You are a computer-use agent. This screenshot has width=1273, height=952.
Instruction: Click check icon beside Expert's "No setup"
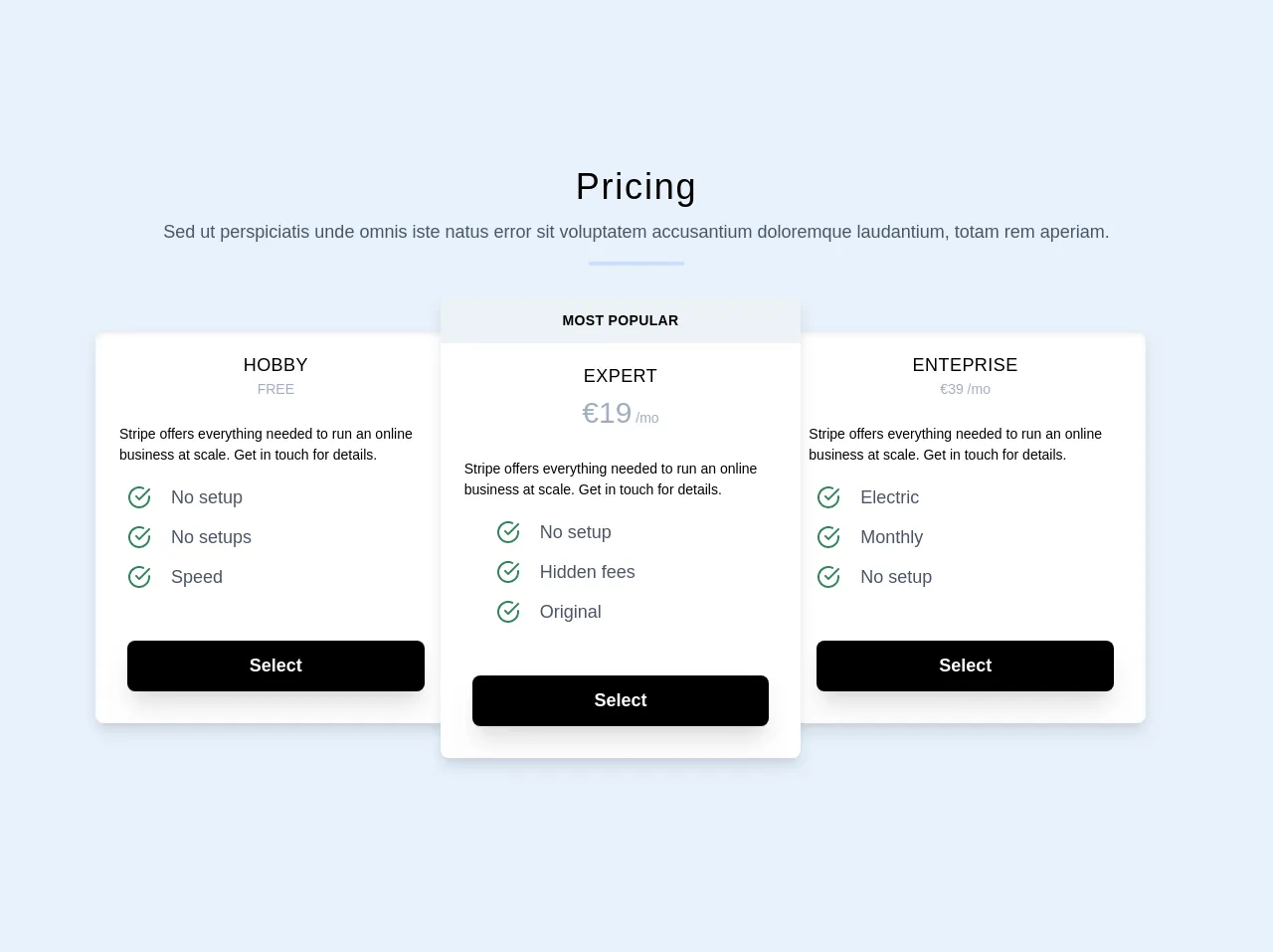tap(508, 532)
